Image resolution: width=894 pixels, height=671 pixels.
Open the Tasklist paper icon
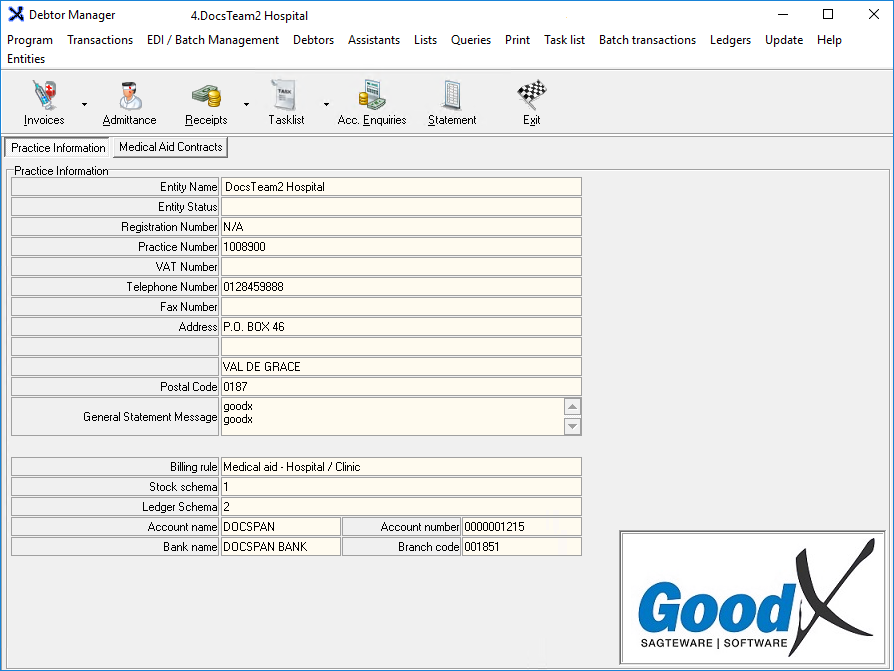click(283, 95)
